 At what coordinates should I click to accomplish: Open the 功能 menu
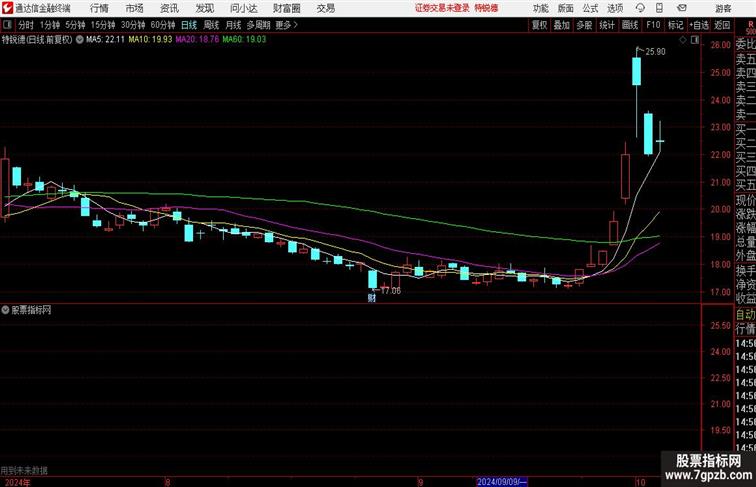click(x=540, y=8)
